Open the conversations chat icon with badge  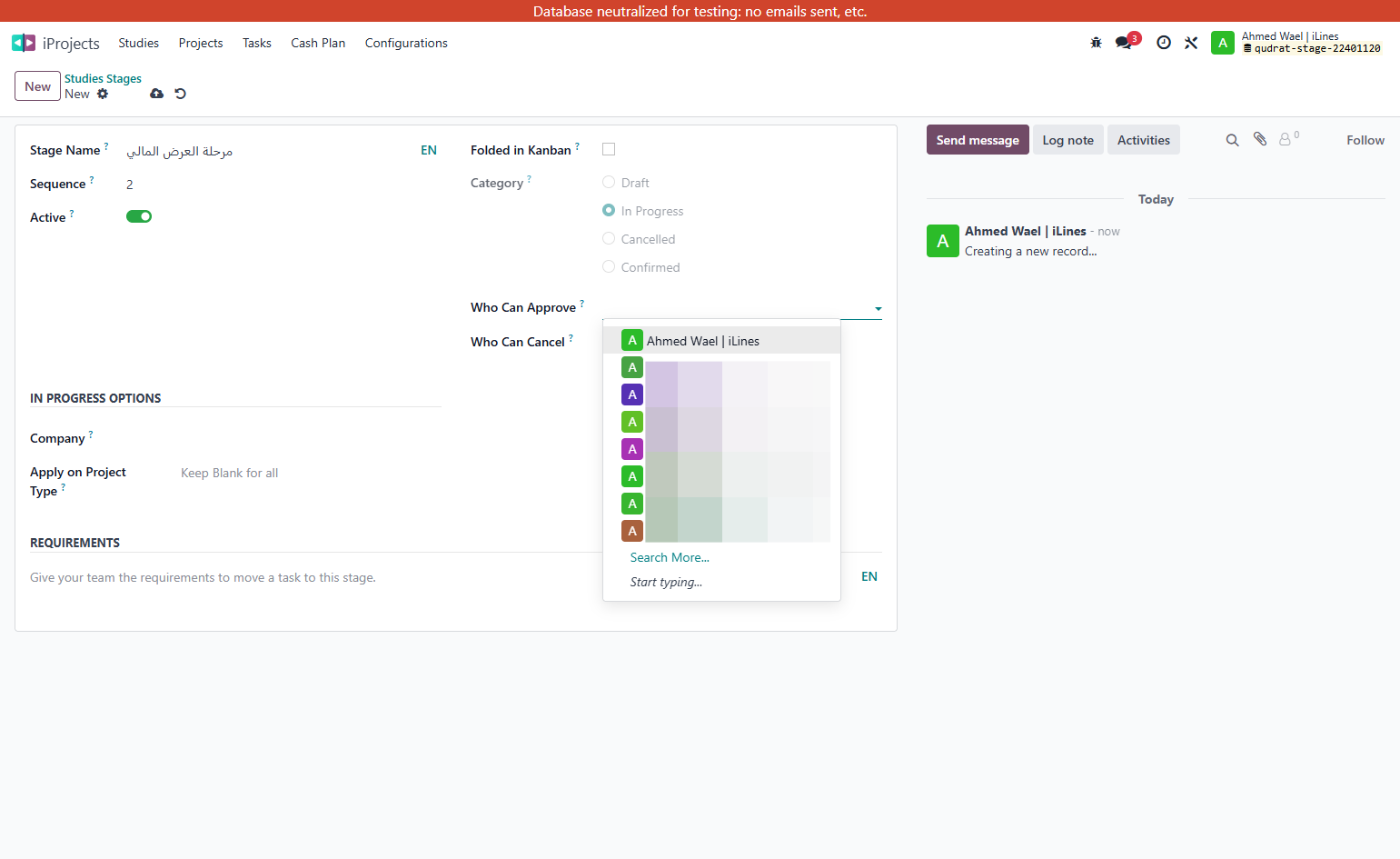(x=1125, y=43)
